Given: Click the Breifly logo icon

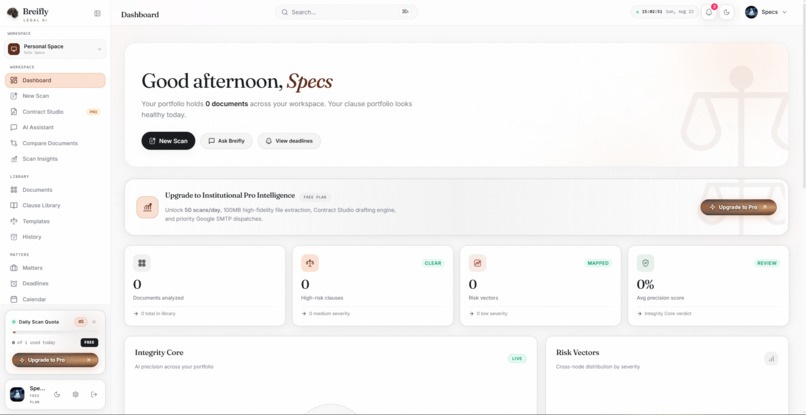Looking at the screenshot, I should point(12,13).
